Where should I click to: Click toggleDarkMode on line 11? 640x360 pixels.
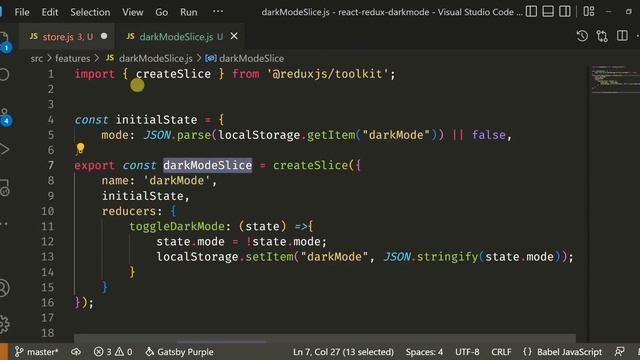pos(177,226)
